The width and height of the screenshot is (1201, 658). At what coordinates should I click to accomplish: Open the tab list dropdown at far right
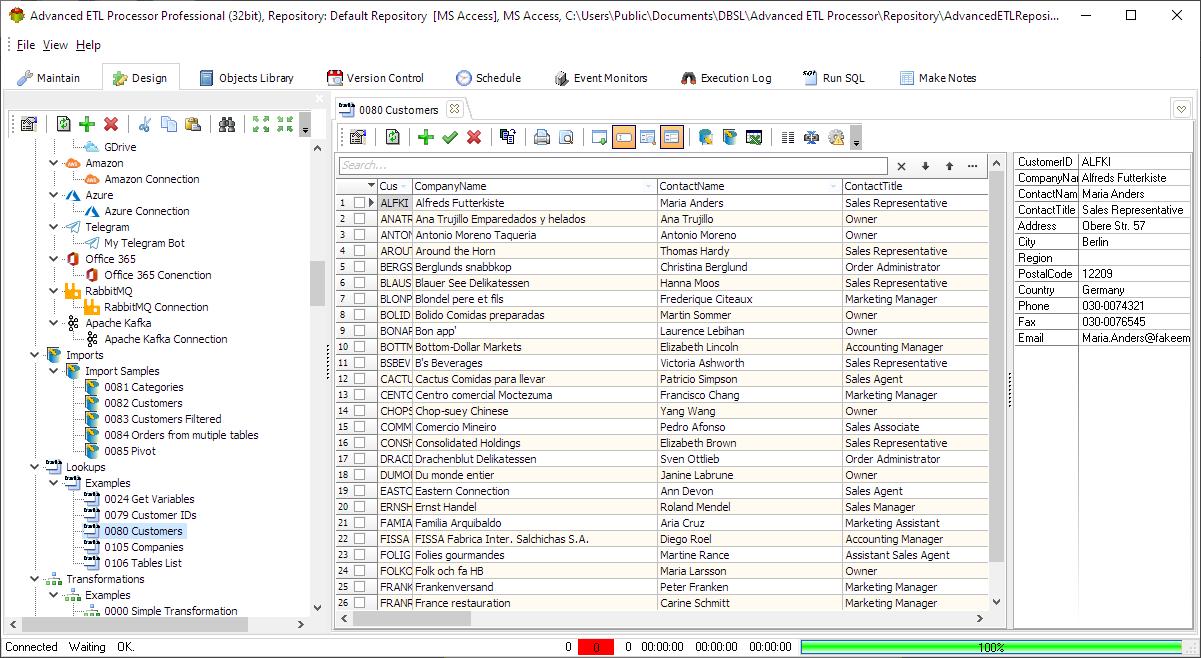tap(1181, 109)
